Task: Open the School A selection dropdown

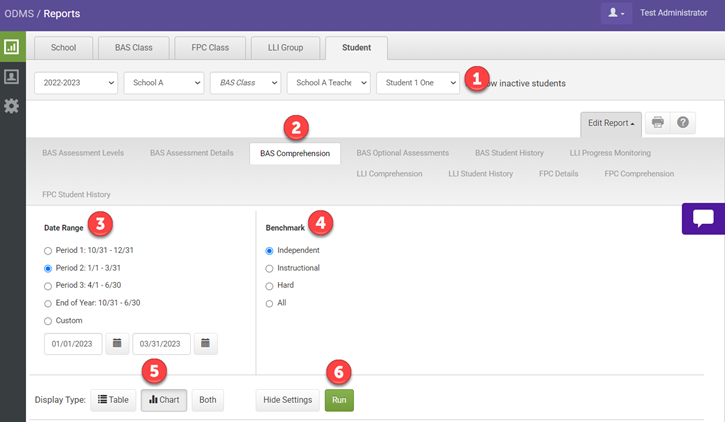Action: (x=163, y=83)
